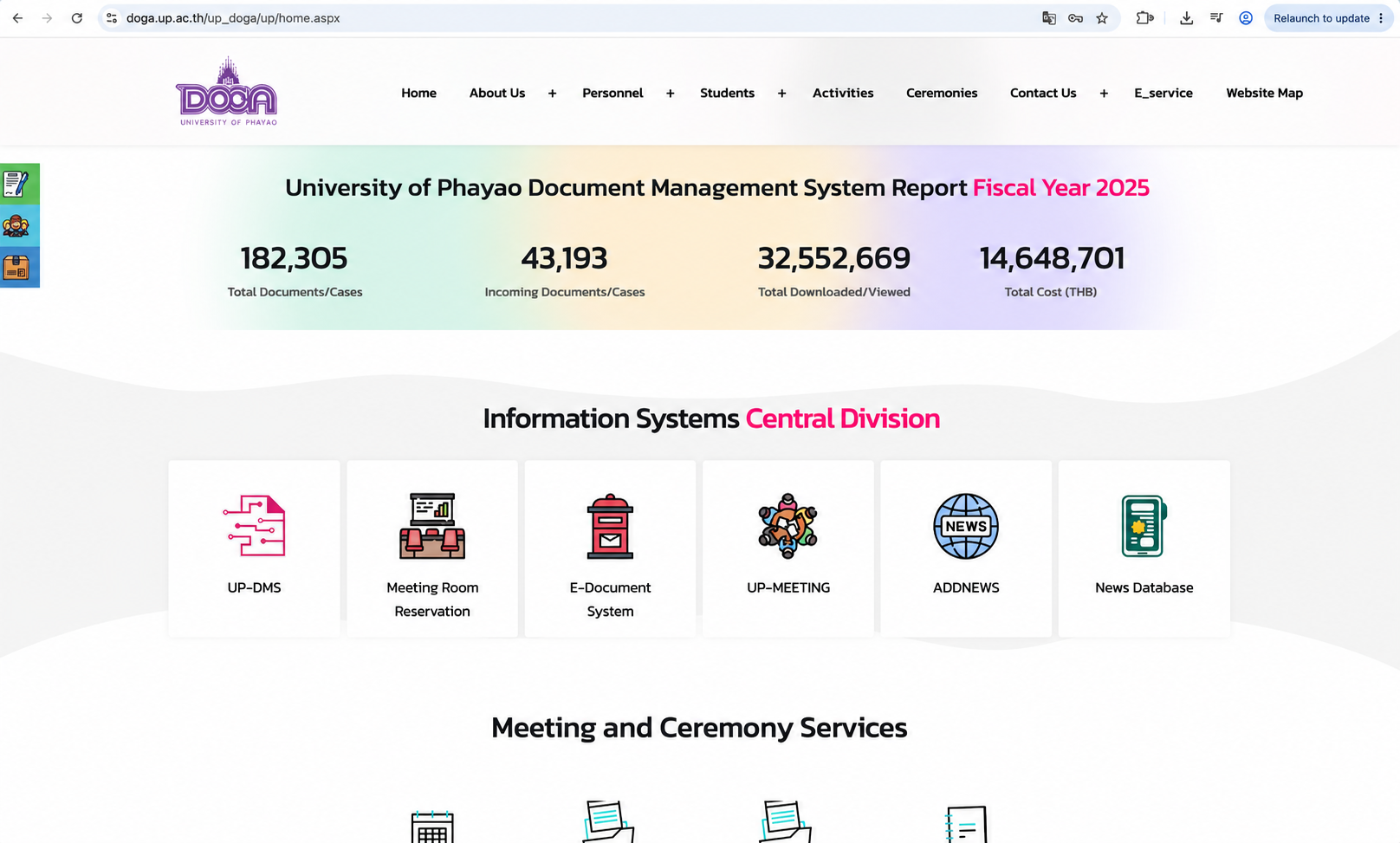Click the DOGA University of Phayao logo
Image resolution: width=1400 pixels, height=843 pixels.
coord(227,92)
